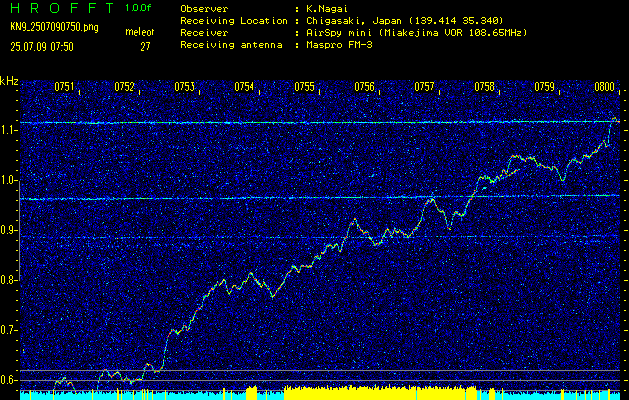Screen dimensions: 629x400
Task: Click the 0751 time marker
Action: (x=64, y=87)
